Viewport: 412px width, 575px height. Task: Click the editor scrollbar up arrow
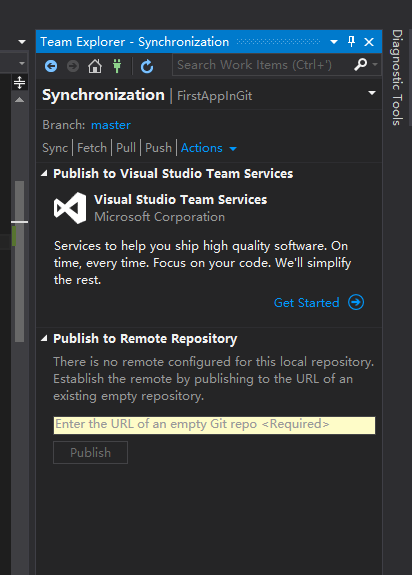pos(19,100)
